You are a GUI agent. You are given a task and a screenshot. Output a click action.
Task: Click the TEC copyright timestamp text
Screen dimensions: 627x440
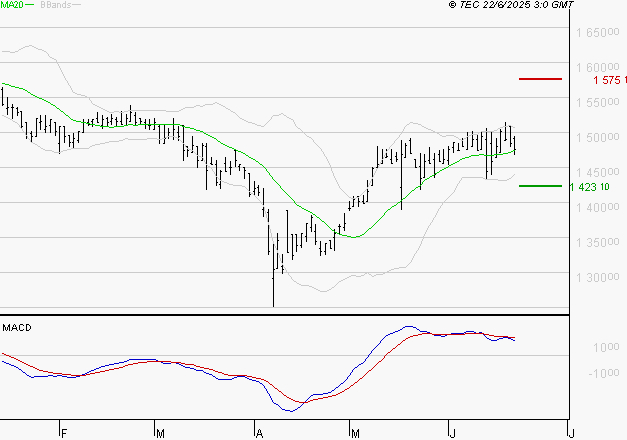pos(510,6)
